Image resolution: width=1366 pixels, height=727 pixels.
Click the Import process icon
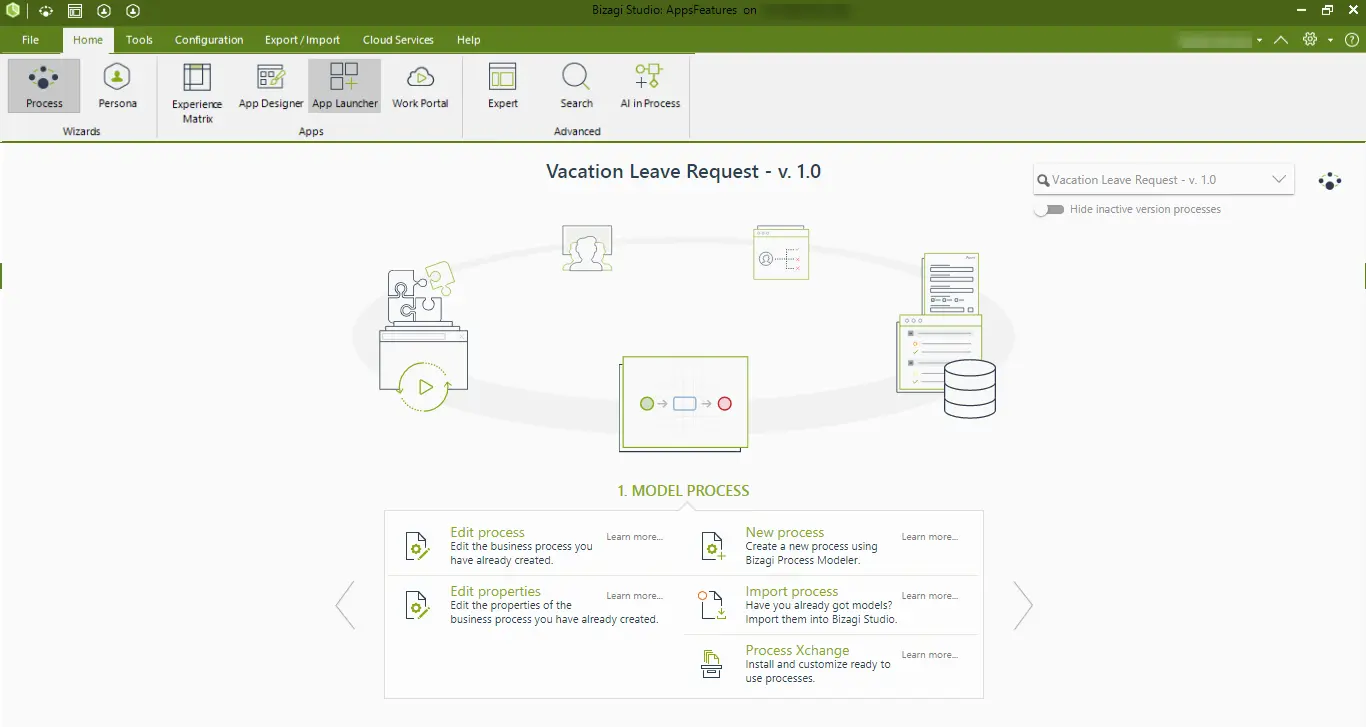pyautogui.click(x=712, y=605)
